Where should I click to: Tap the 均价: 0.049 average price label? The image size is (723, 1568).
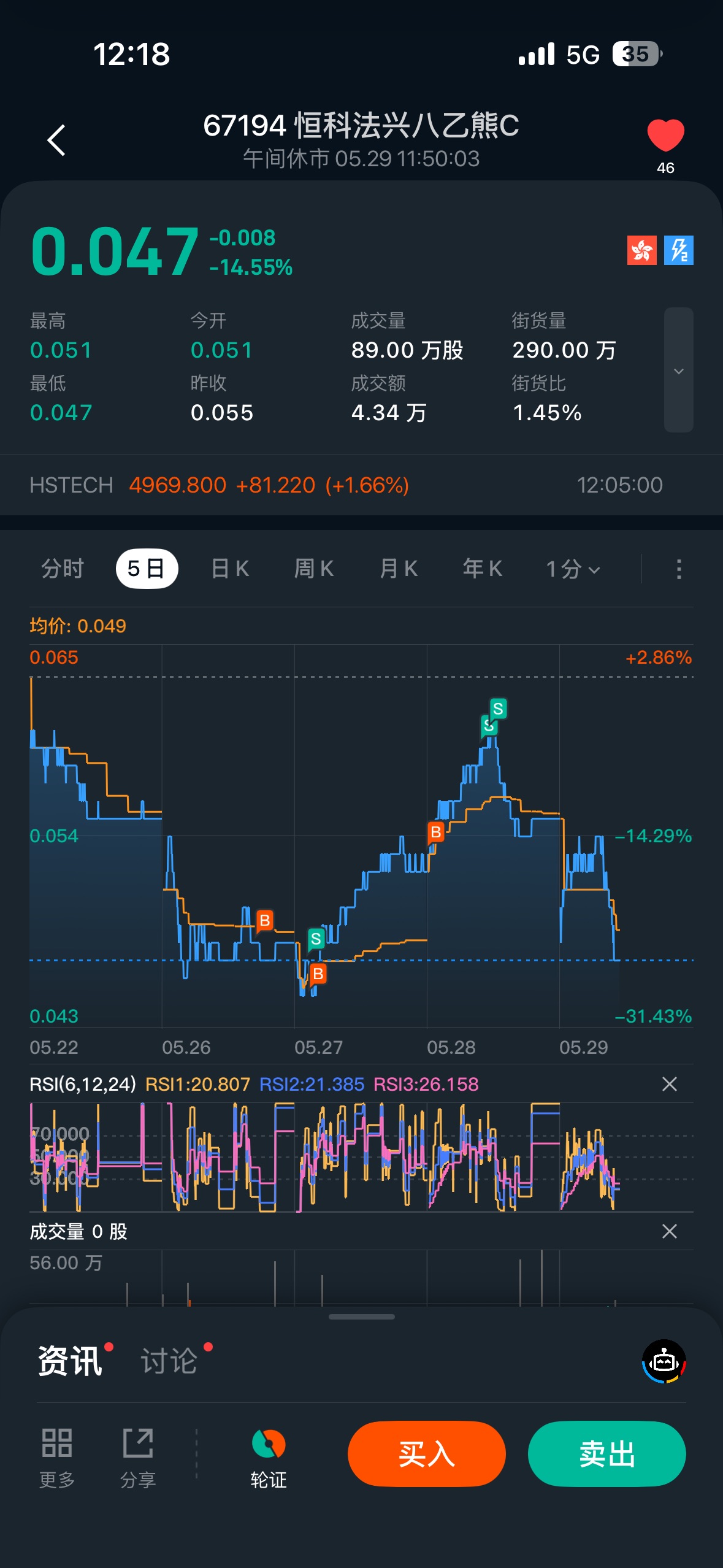click(78, 626)
